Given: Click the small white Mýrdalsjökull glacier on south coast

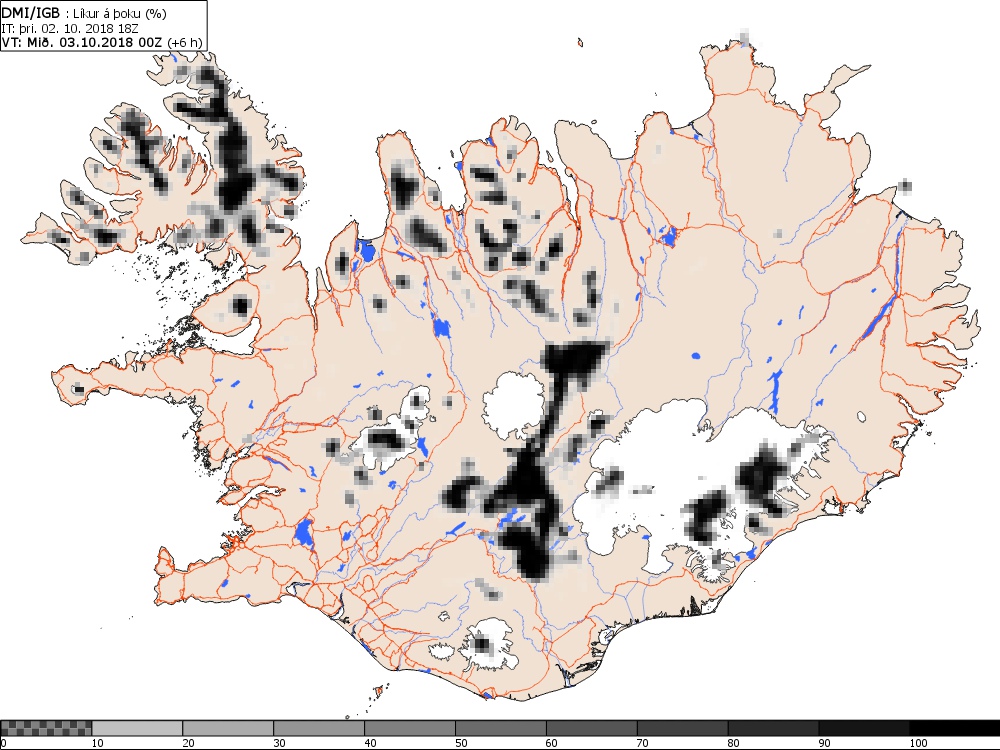Looking at the screenshot, I should 491,644.
